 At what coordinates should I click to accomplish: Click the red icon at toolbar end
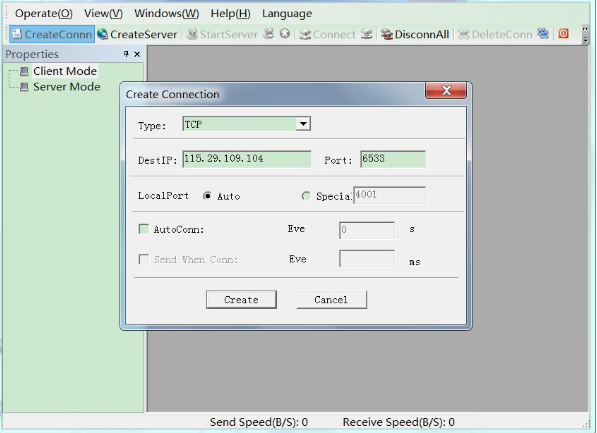point(563,34)
